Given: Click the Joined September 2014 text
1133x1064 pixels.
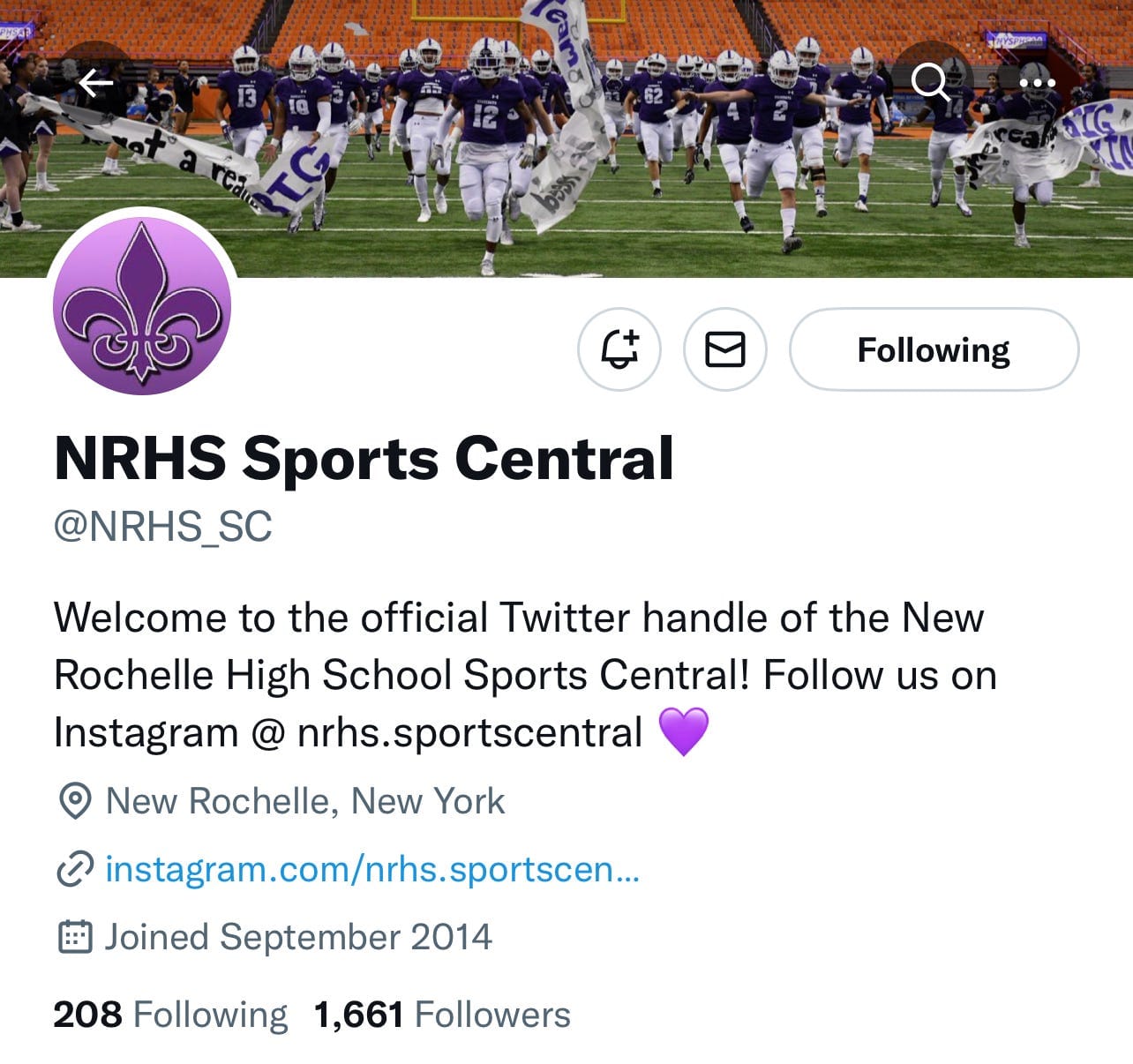Looking at the screenshot, I should [x=298, y=937].
